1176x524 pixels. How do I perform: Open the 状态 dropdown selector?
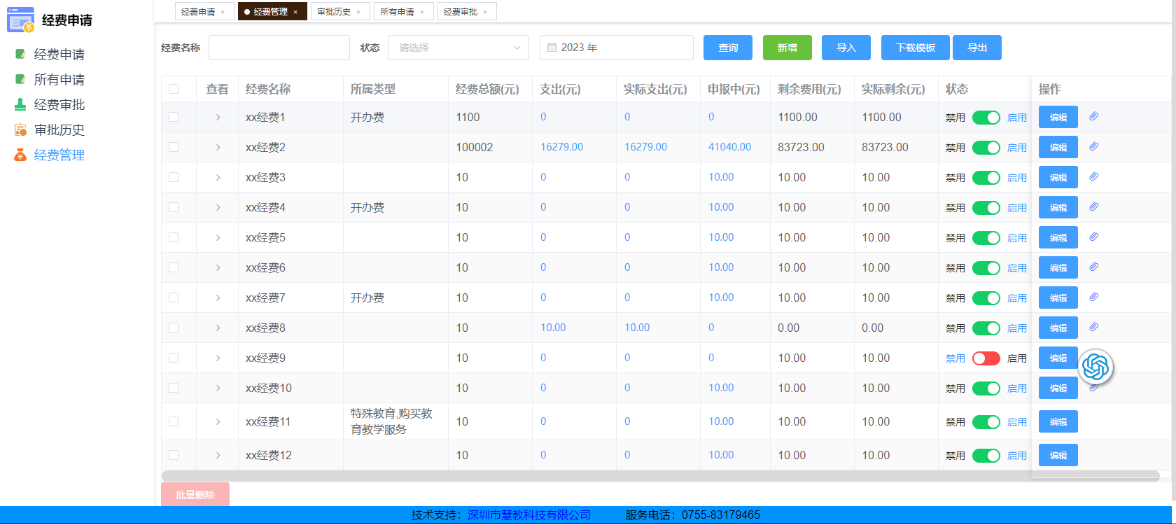[458, 47]
